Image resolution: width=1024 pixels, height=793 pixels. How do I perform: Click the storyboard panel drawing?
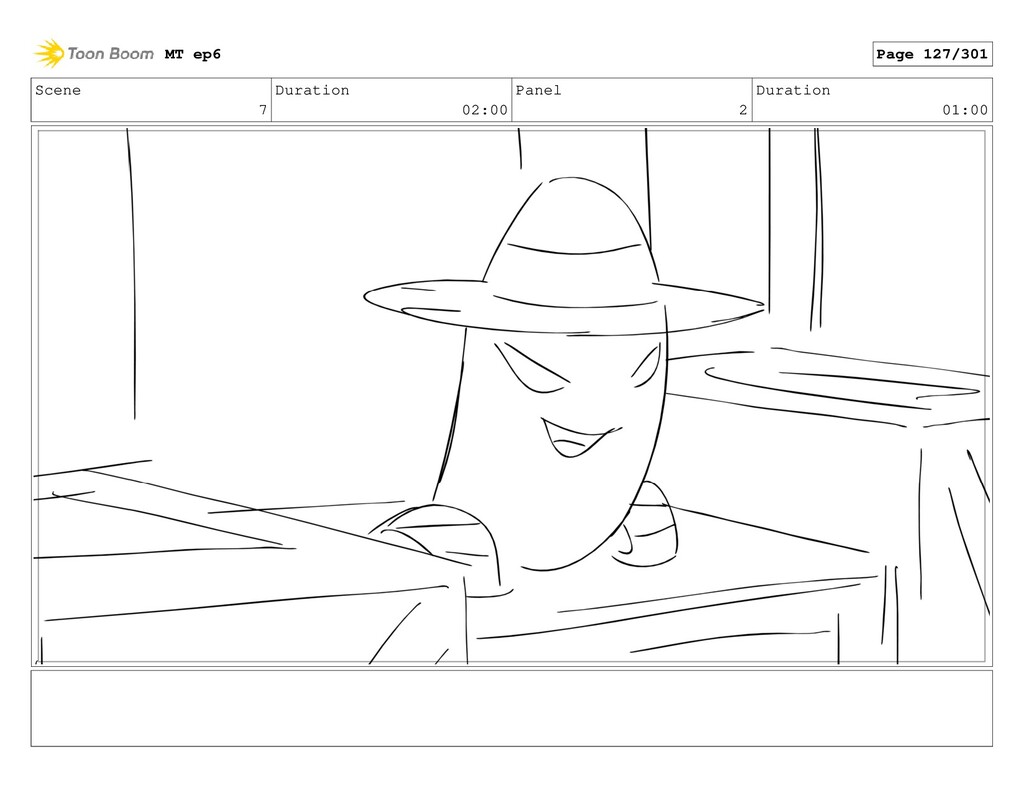tap(511, 396)
